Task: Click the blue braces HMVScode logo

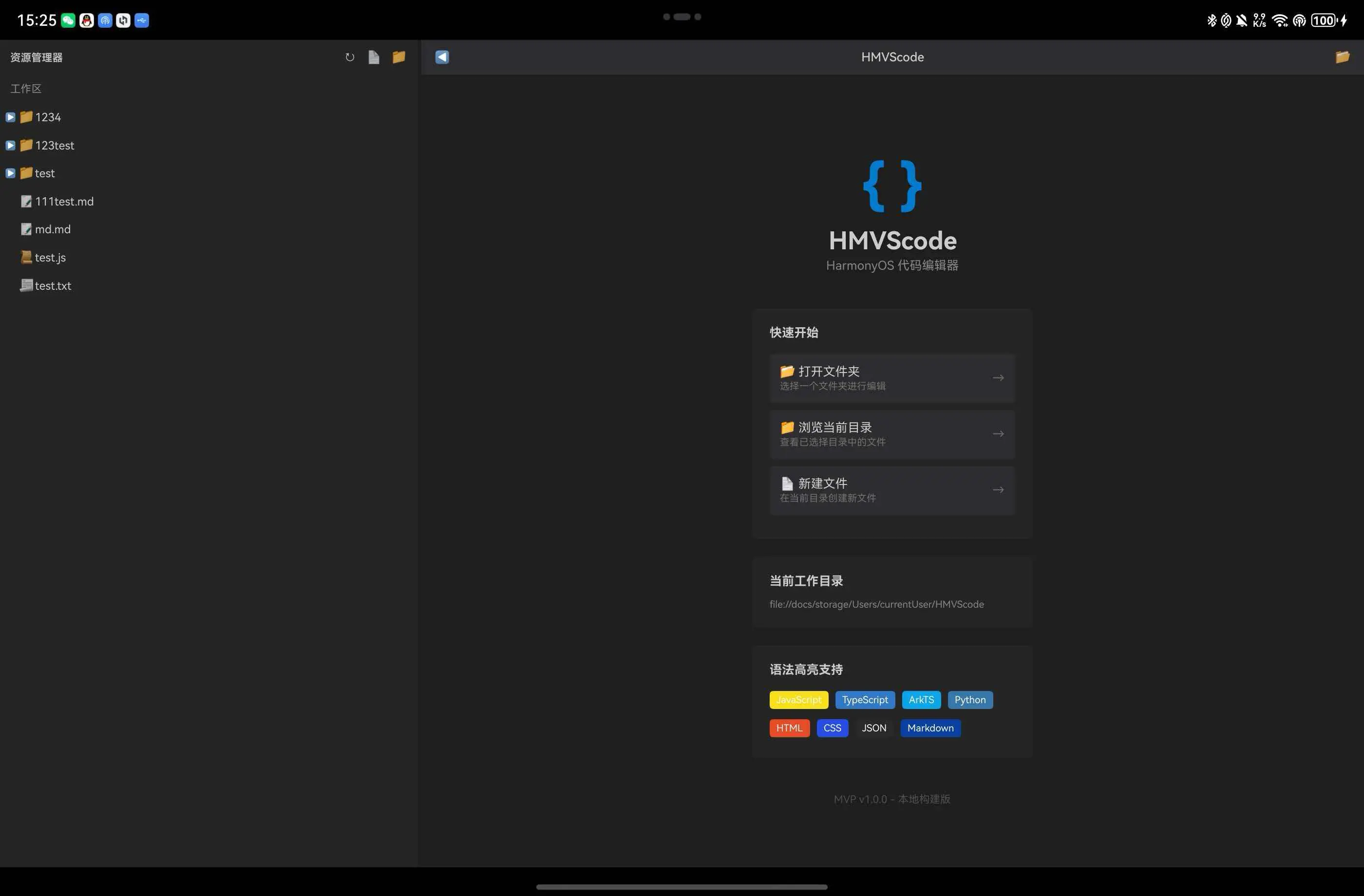Action: 892,186
